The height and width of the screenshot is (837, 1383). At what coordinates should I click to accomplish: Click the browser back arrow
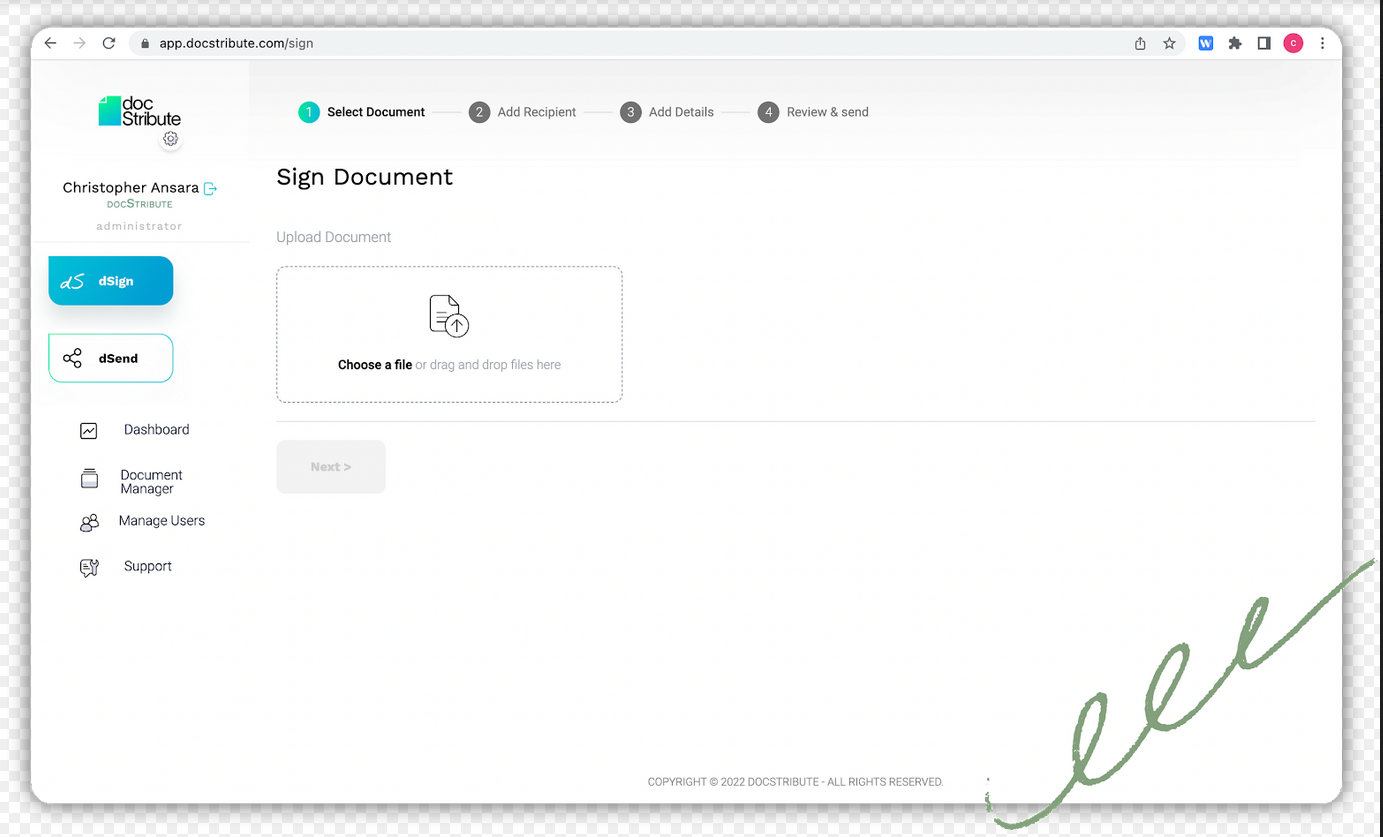(51, 43)
